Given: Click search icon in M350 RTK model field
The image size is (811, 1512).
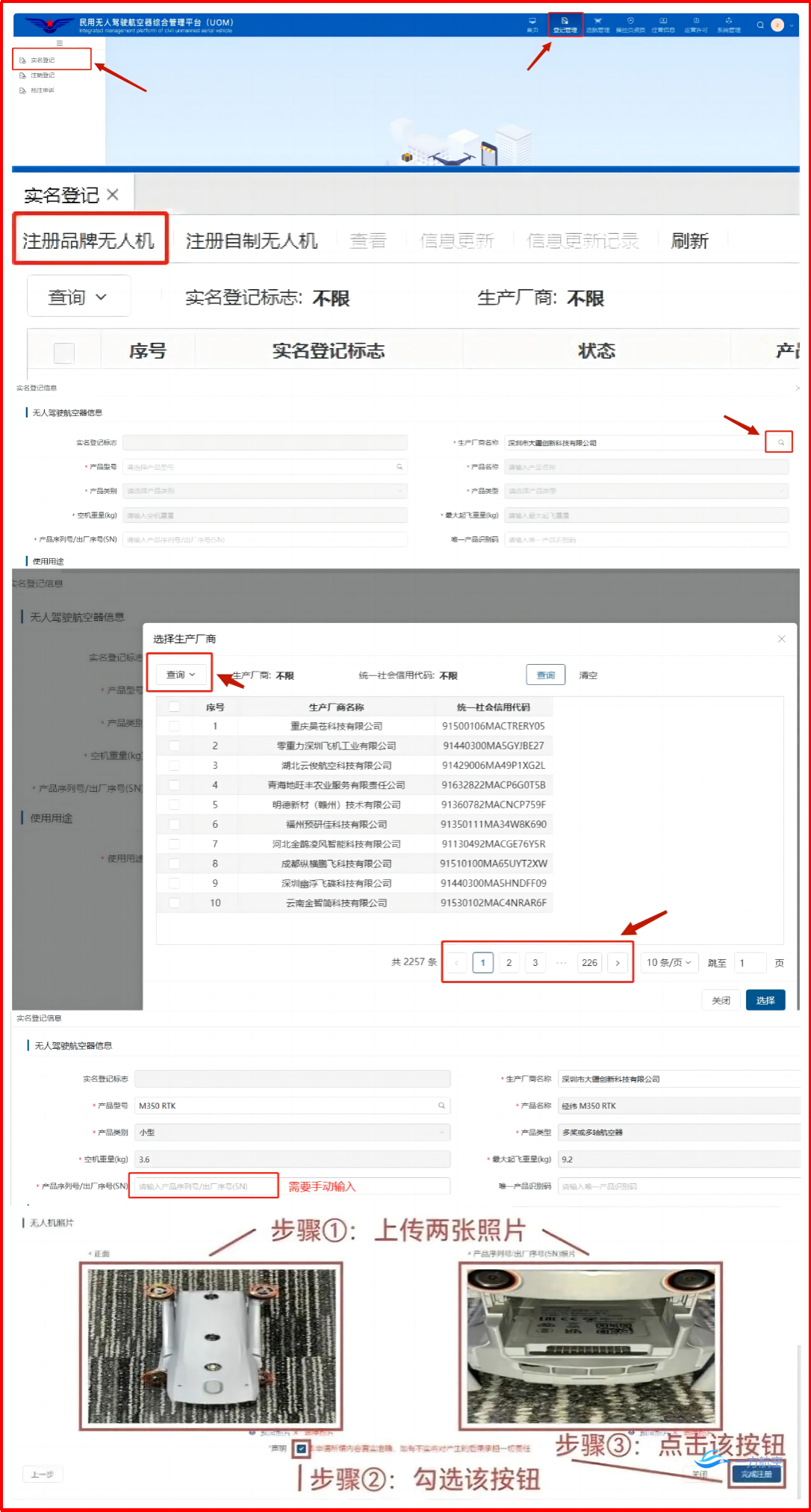Looking at the screenshot, I should (x=441, y=1106).
